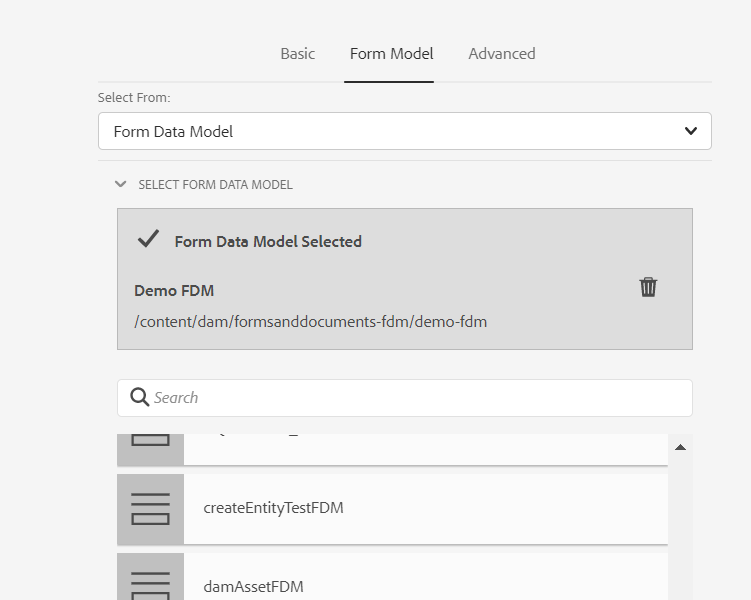Switch to the Basic tab
This screenshot has height=600, width=751.
pyautogui.click(x=297, y=54)
